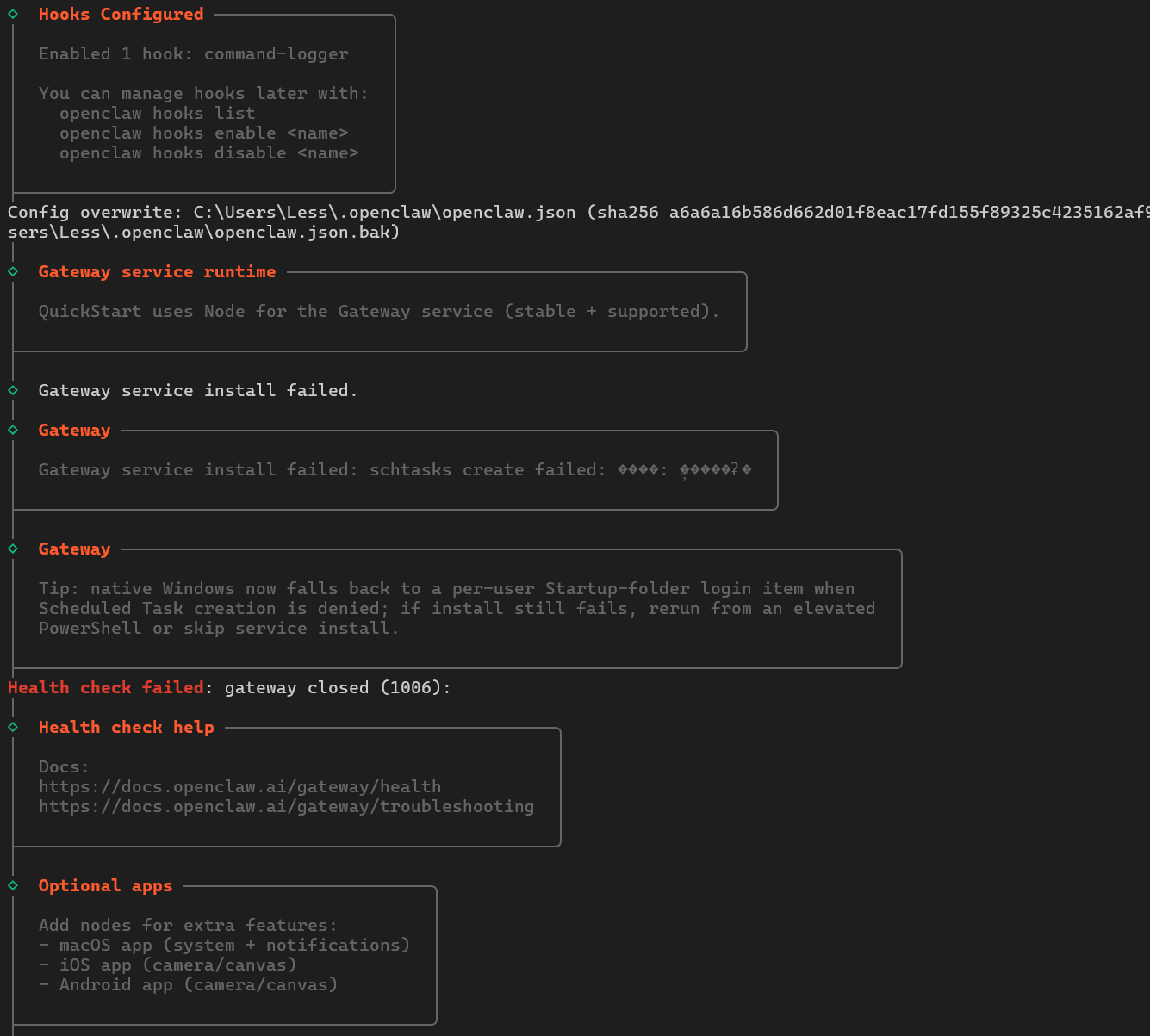The image size is (1150, 1036).
Task: Select the 'schtasks create failed' error line
Action: (x=395, y=469)
